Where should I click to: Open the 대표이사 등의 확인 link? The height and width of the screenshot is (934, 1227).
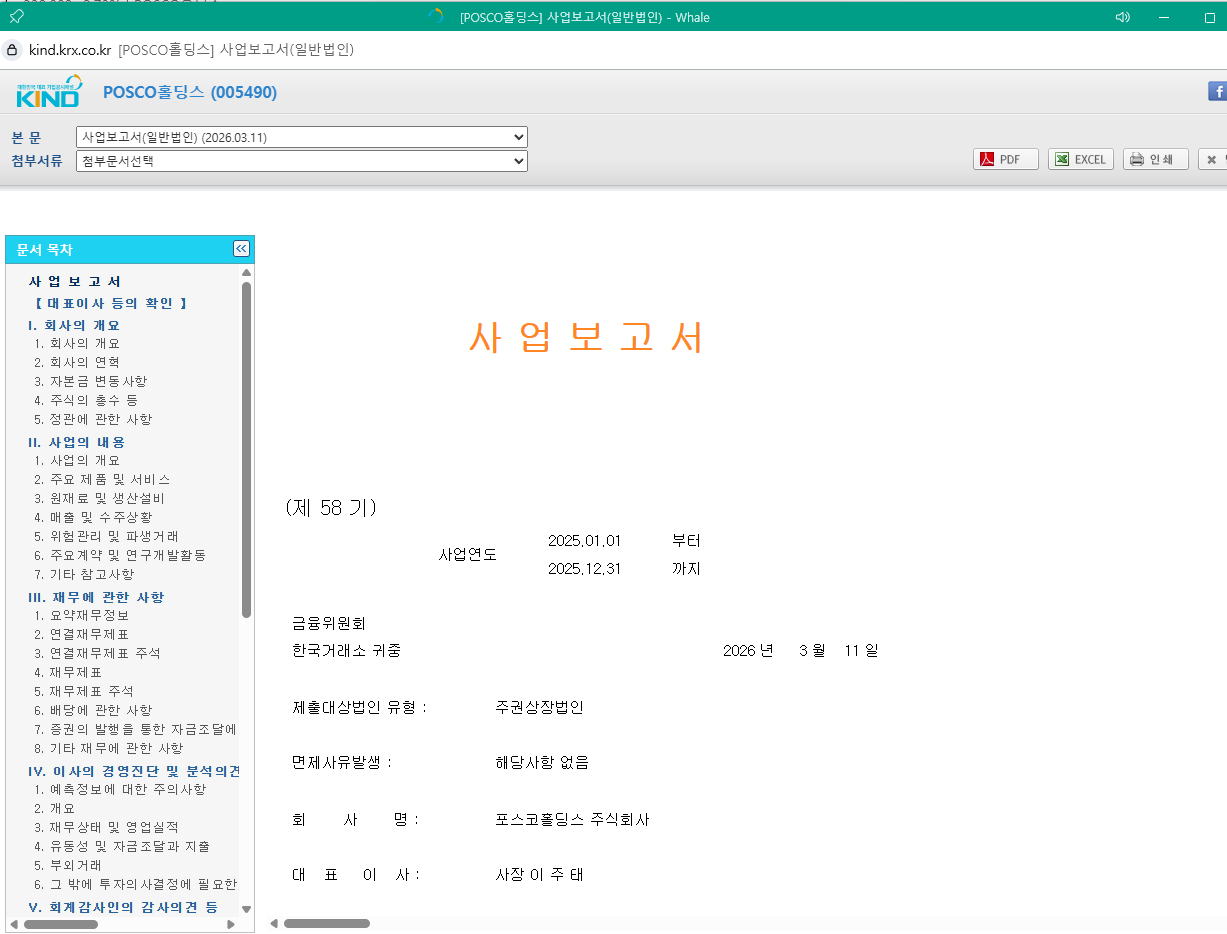[110, 305]
